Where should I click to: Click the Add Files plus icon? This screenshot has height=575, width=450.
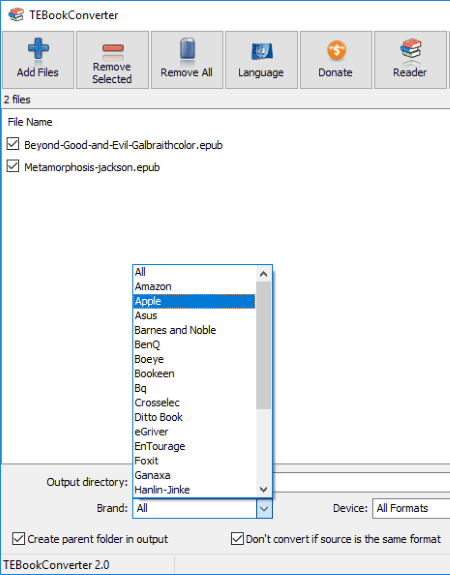click(38, 48)
